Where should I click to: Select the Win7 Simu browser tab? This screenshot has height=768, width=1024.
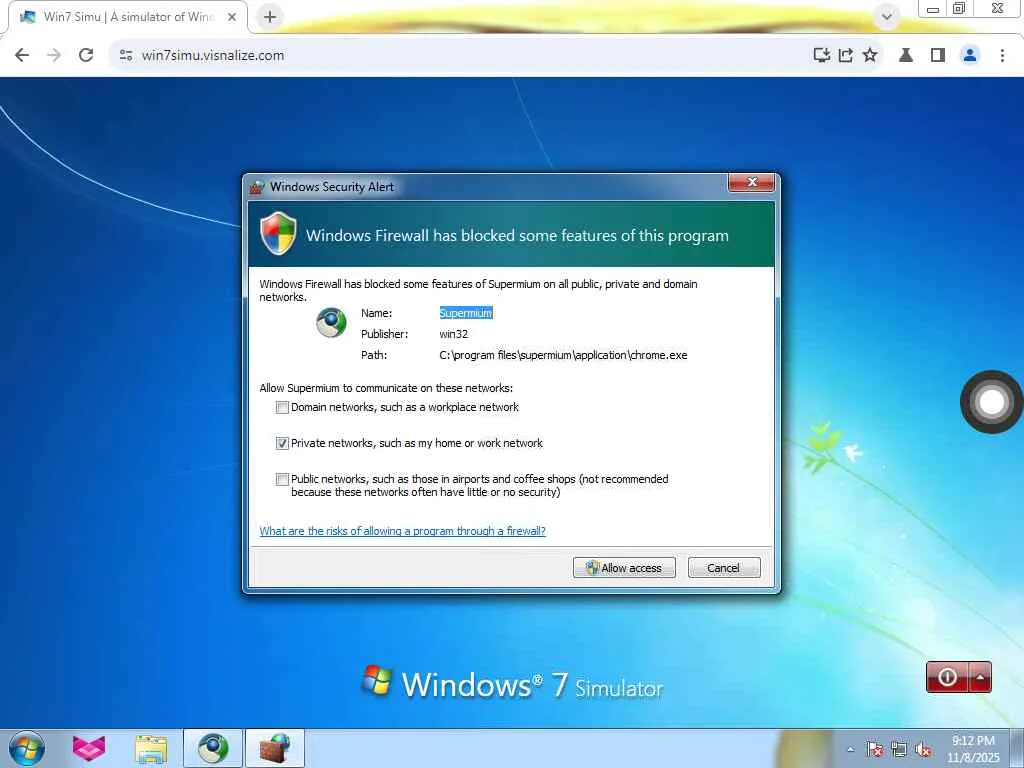pyautogui.click(x=128, y=17)
